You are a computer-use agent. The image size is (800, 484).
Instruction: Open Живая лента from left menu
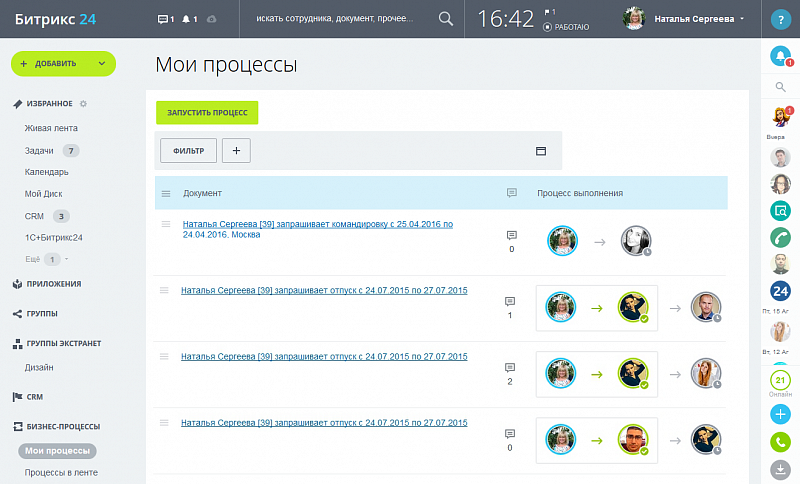pos(51,128)
